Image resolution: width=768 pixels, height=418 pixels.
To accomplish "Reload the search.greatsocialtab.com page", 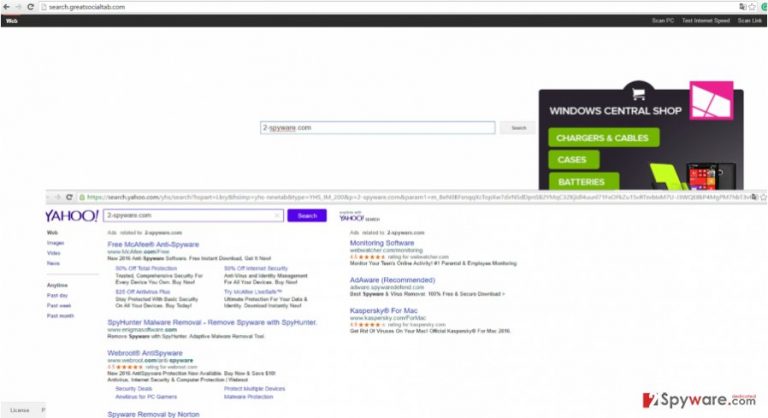I will point(30,7).
